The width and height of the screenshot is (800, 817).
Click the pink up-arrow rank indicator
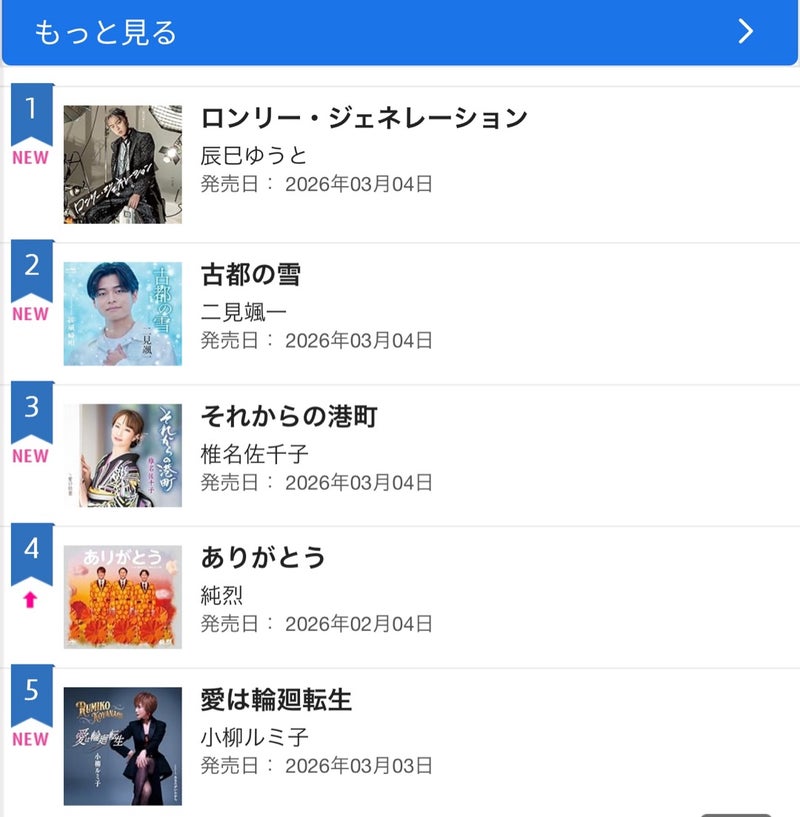point(30,600)
